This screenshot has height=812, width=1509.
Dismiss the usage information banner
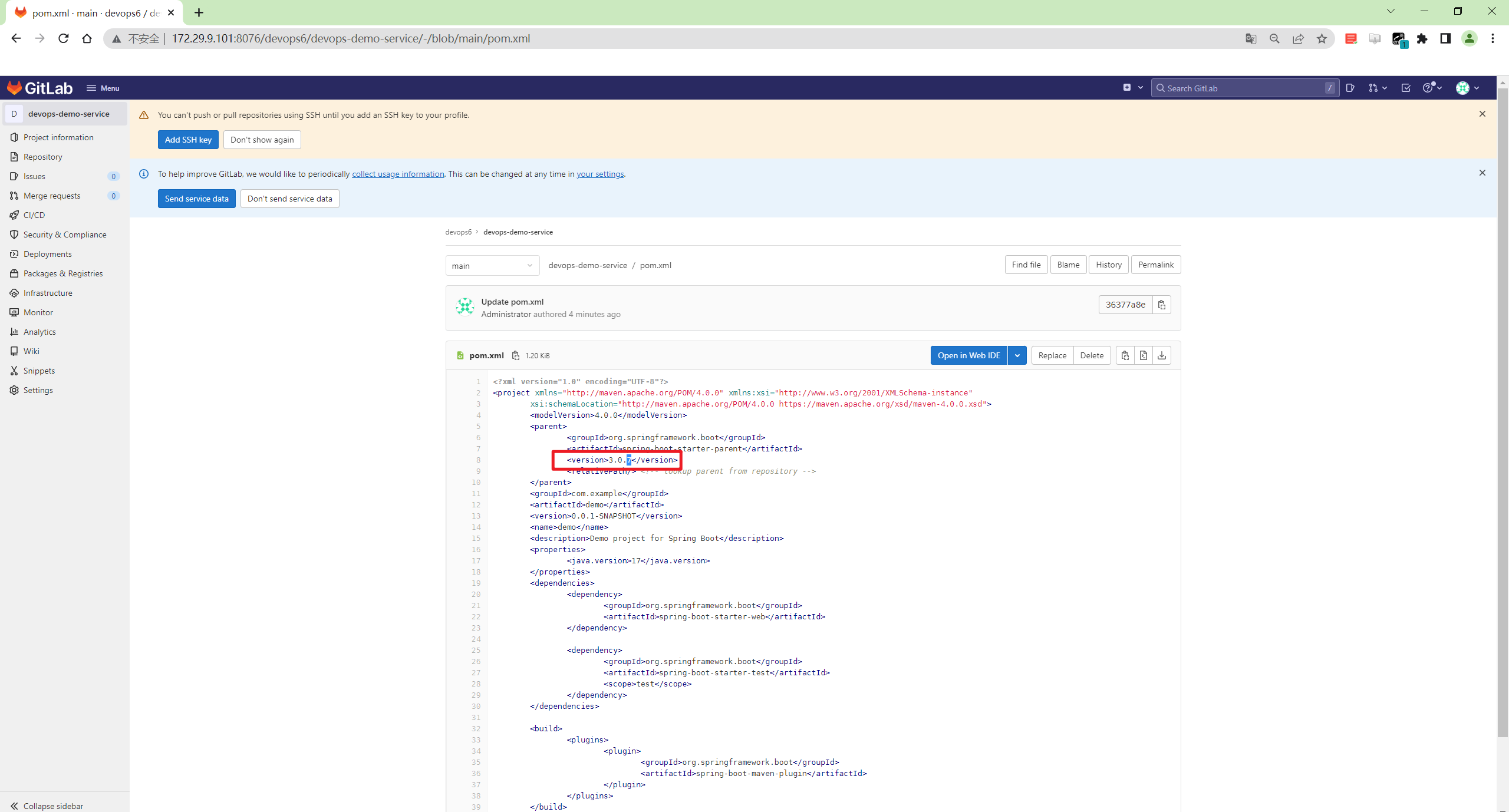[x=1482, y=173]
